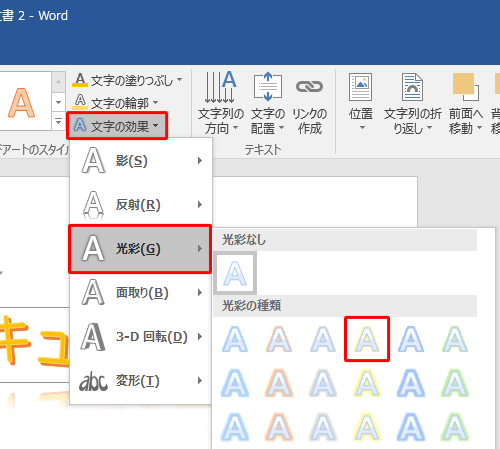The height and width of the screenshot is (449, 500).
Task: Open the 文字の輪郭 text outline dropdown
Action: tap(115, 103)
